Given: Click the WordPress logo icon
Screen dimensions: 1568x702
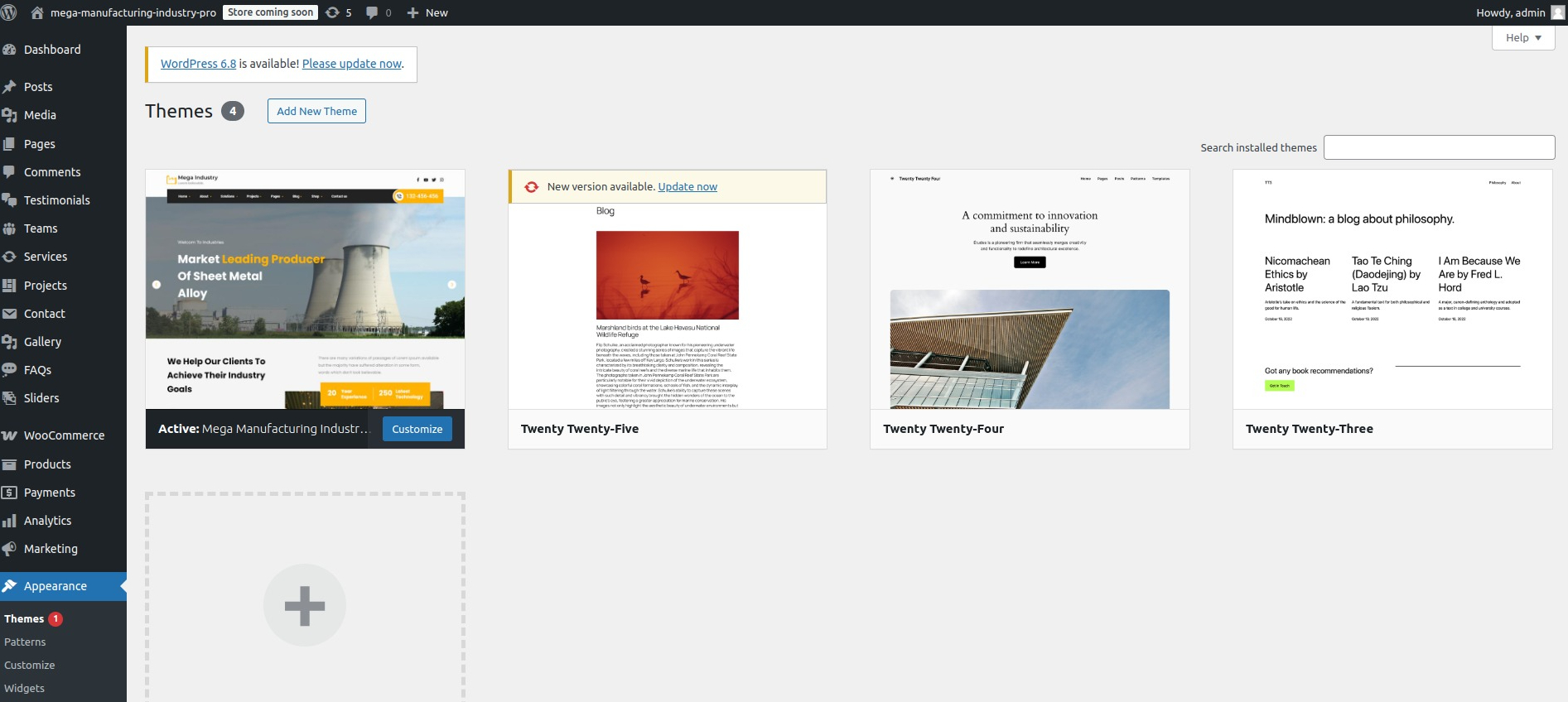Looking at the screenshot, I should coord(8,12).
